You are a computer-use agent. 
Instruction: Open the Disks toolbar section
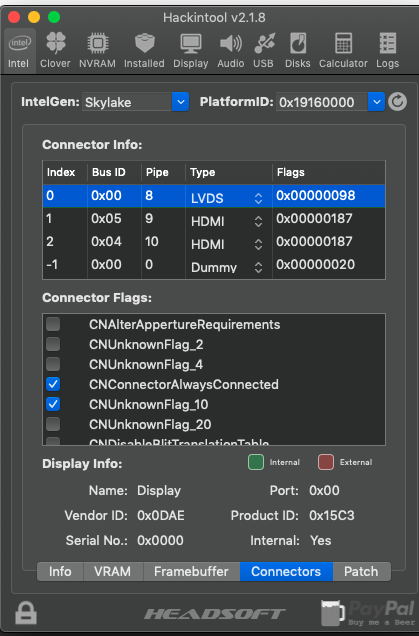coord(298,51)
